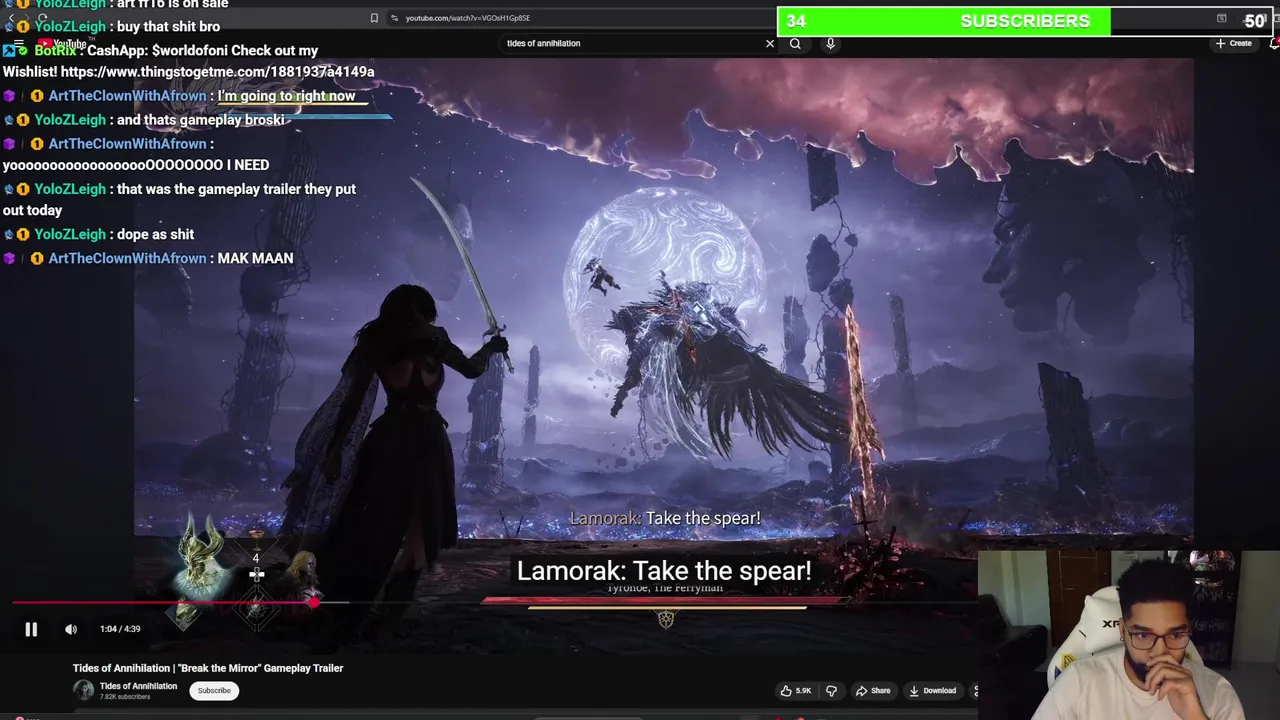
Task: Mute the video with the speaker icon
Action: [71, 629]
